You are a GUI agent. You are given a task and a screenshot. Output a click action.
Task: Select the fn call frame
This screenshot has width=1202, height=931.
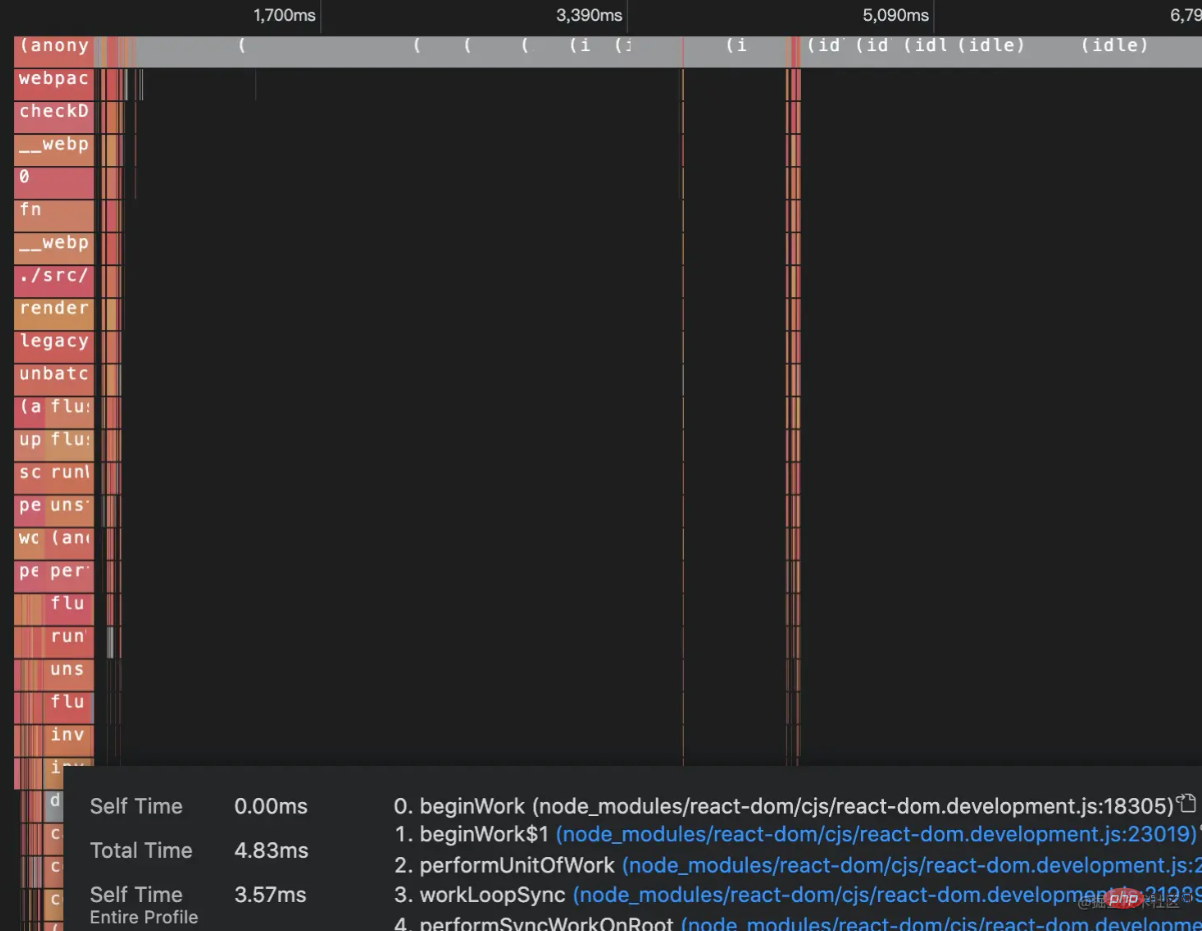[54, 210]
